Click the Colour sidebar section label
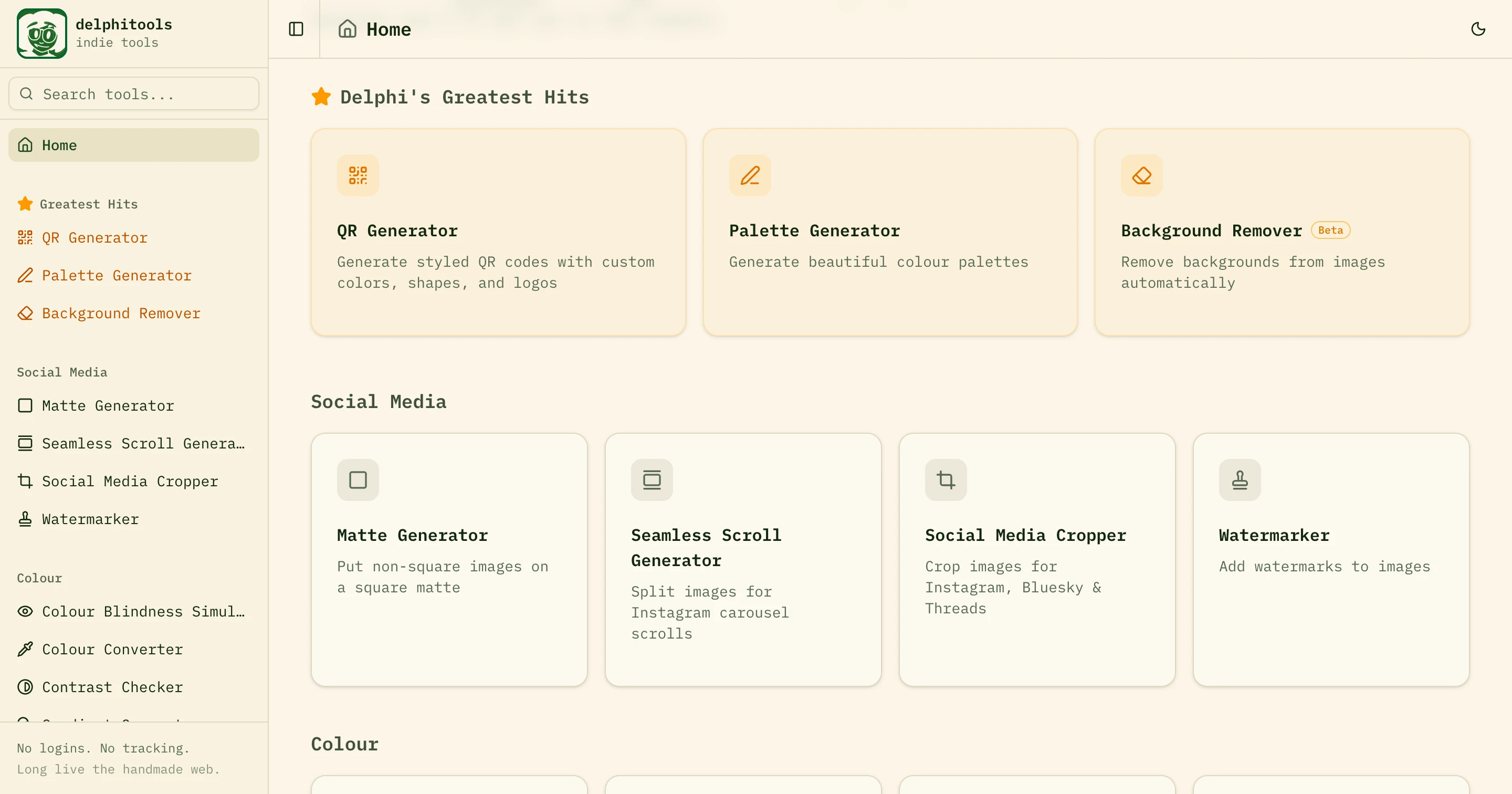The height and width of the screenshot is (794, 1512). tap(39, 578)
